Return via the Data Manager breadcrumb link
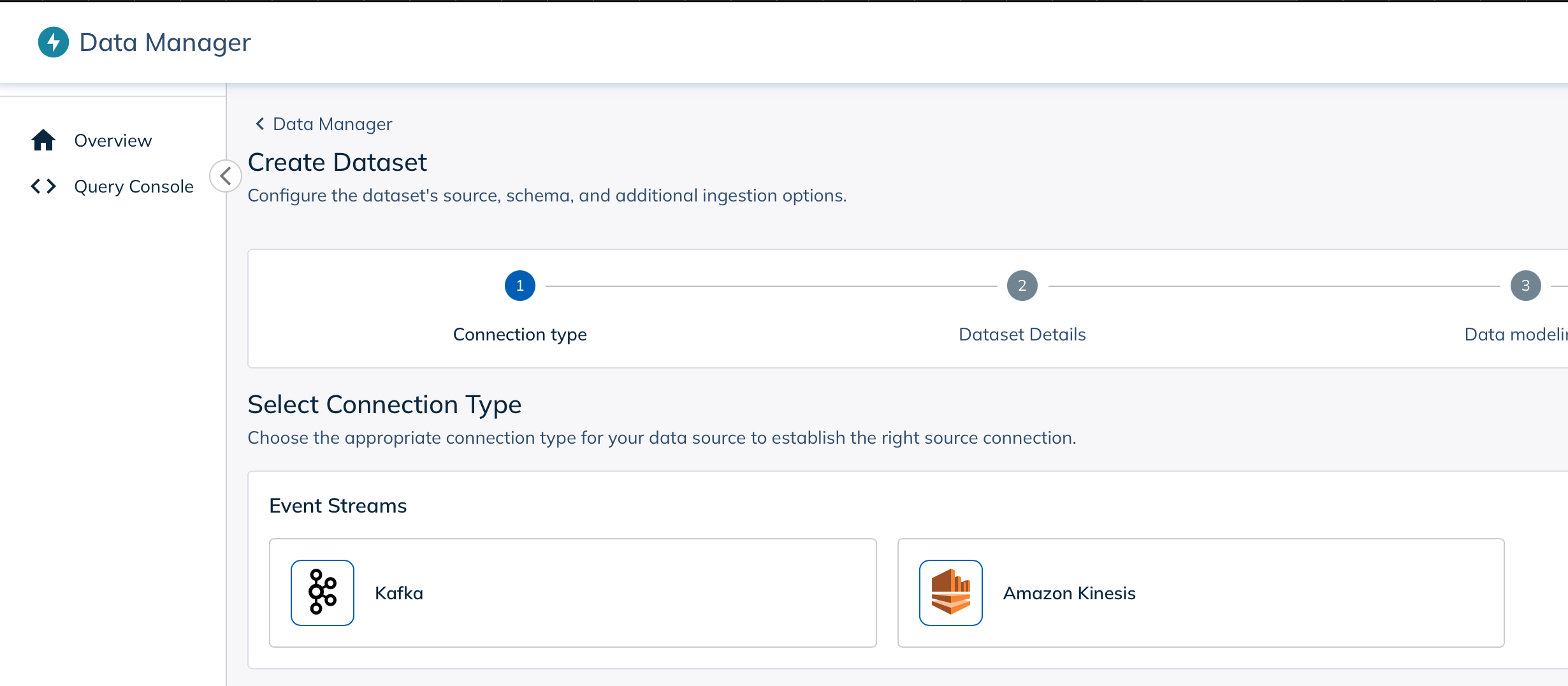 click(x=332, y=123)
